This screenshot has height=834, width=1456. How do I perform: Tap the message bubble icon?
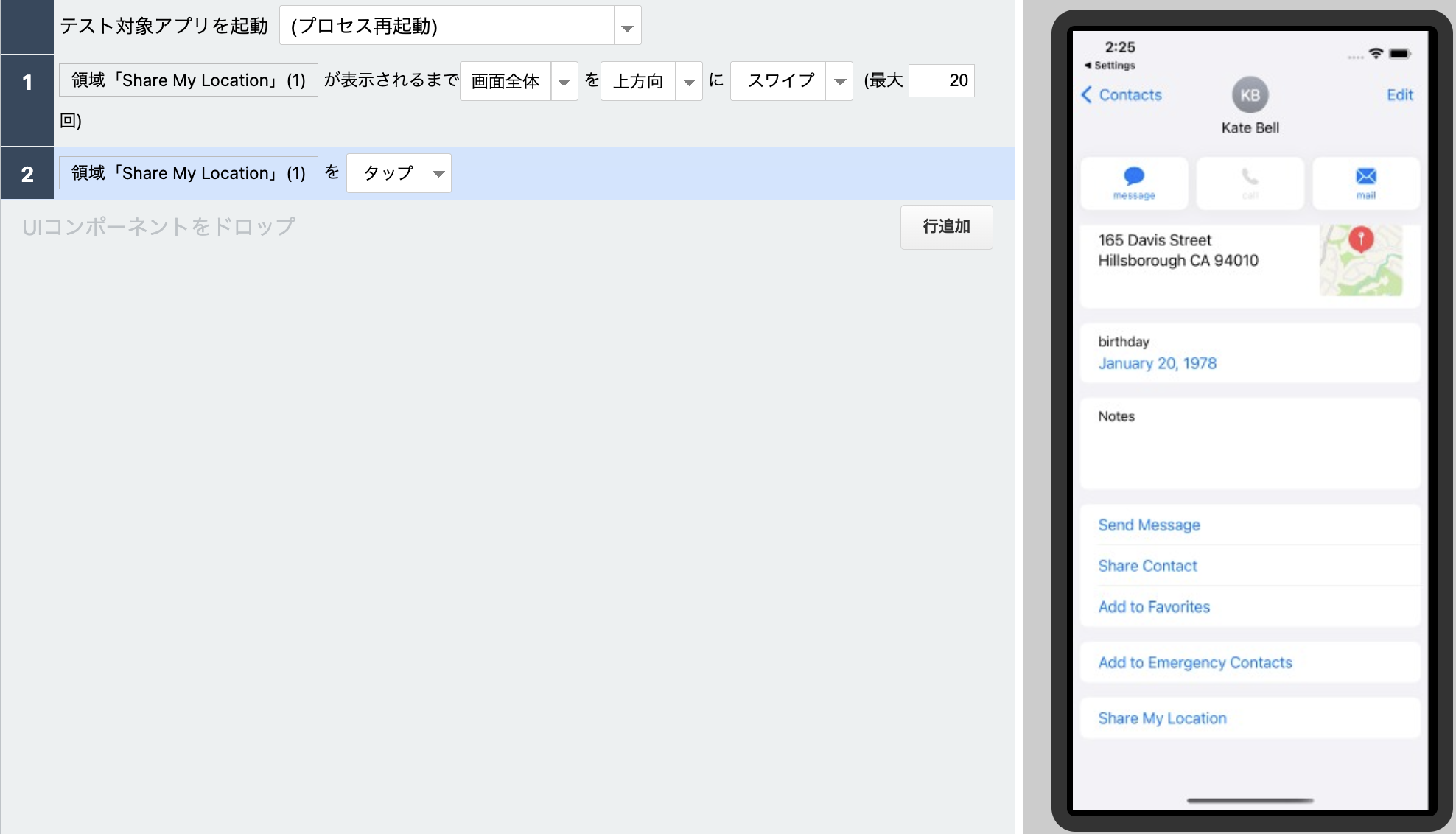tap(1134, 176)
